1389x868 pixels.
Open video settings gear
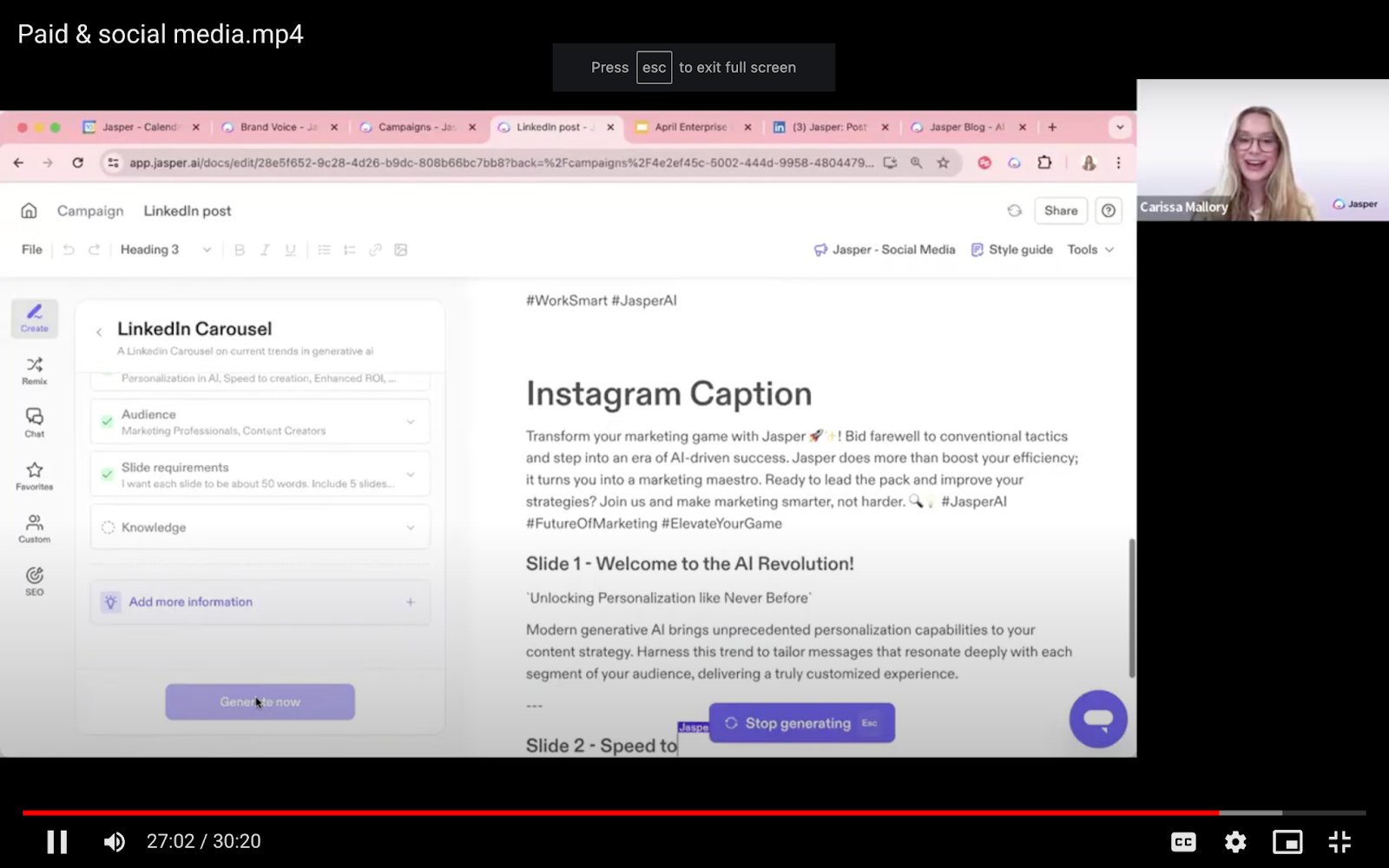(x=1235, y=841)
